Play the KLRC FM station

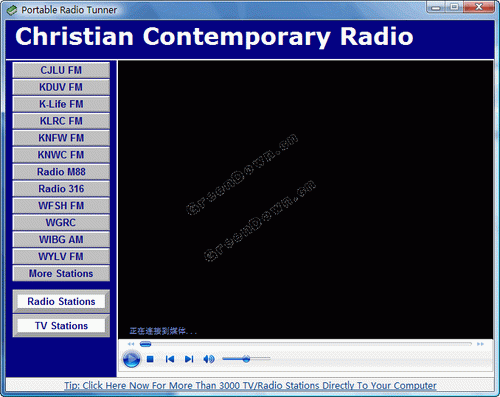coord(61,121)
